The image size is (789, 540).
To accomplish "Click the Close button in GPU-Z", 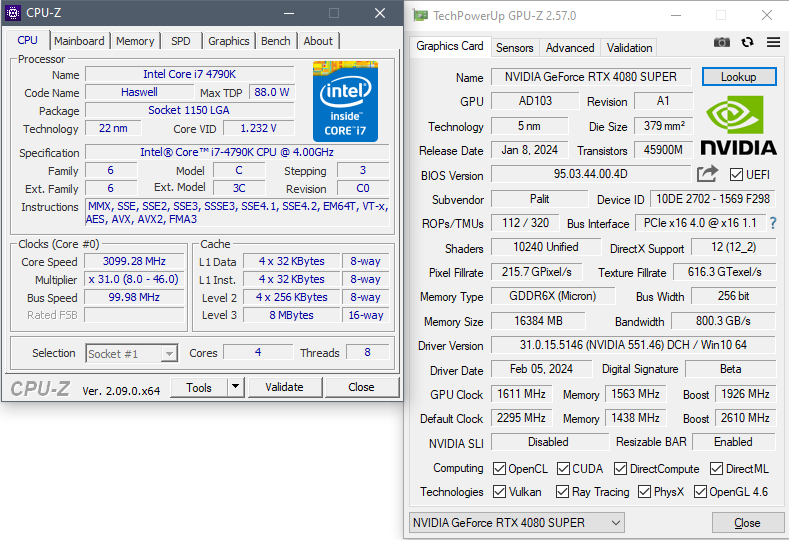I will [747, 523].
